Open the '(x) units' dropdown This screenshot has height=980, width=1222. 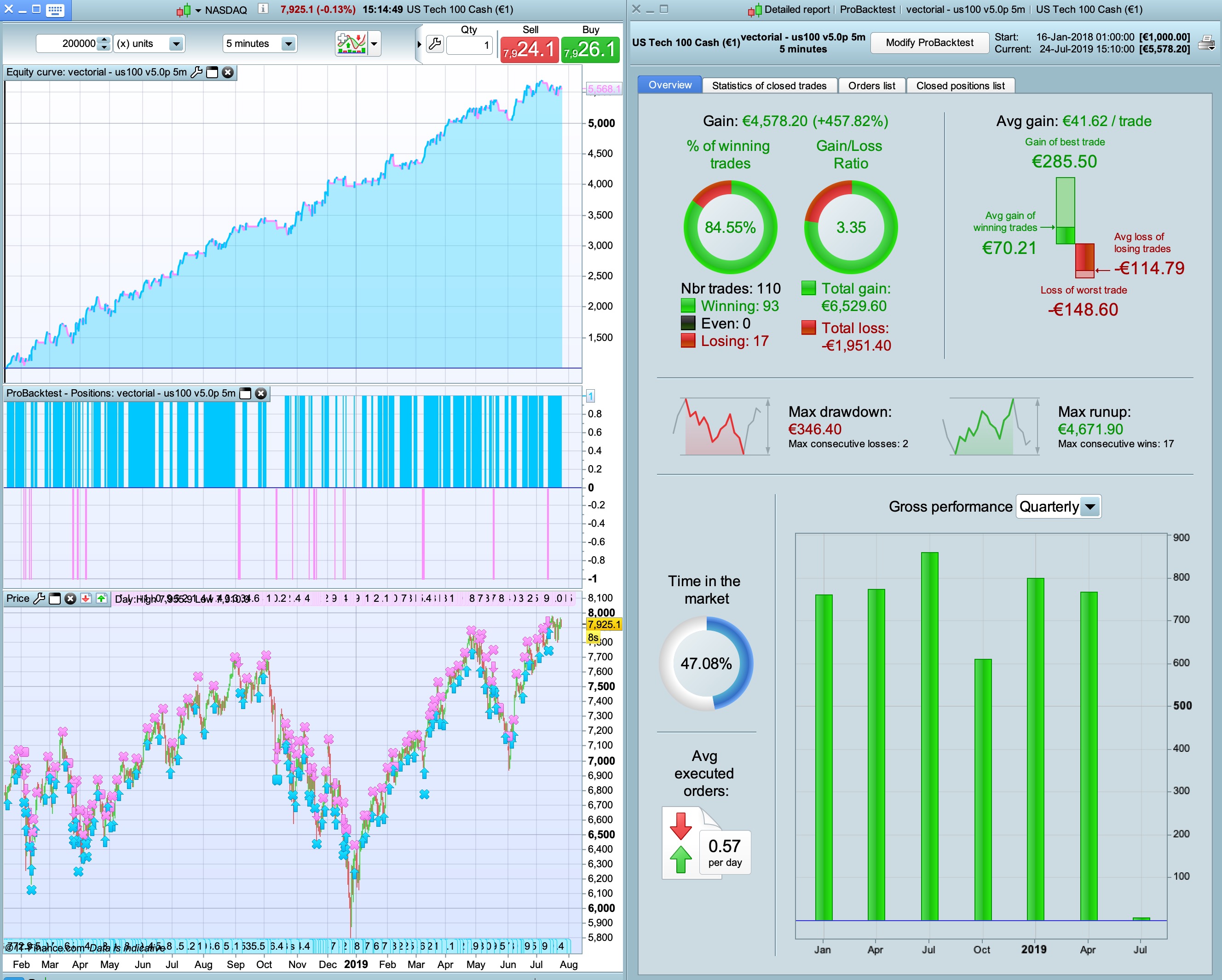(176, 44)
